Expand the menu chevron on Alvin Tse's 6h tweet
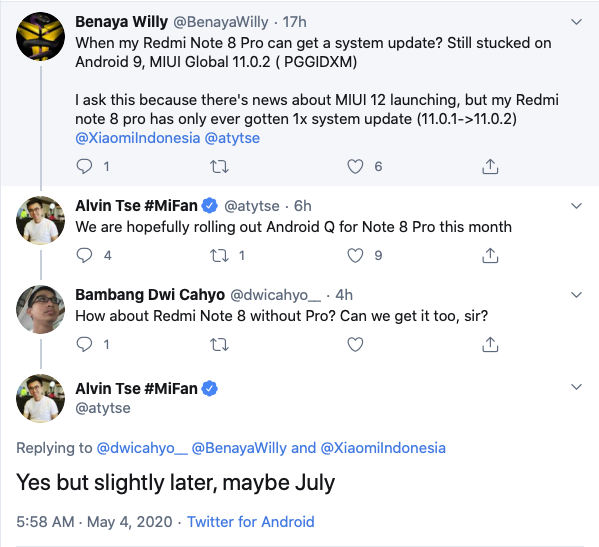The width and height of the screenshot is (599, 547). click(576, 206)
